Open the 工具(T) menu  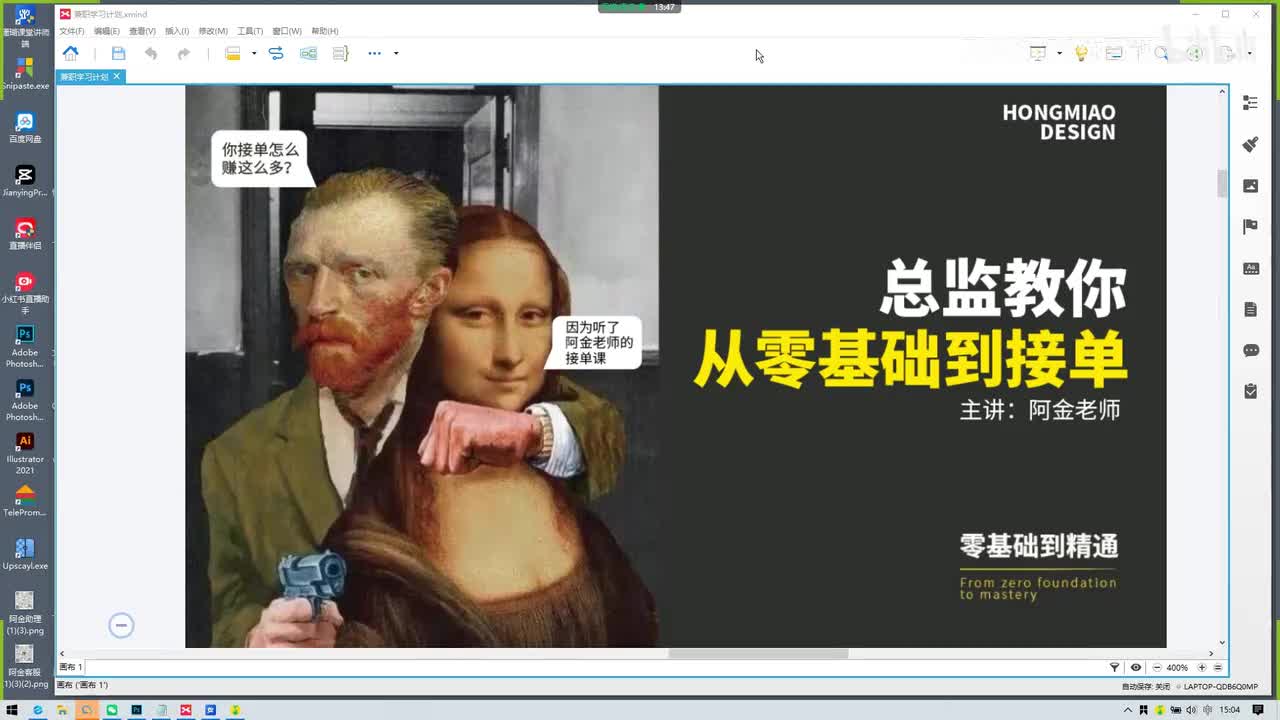point(250,31)
